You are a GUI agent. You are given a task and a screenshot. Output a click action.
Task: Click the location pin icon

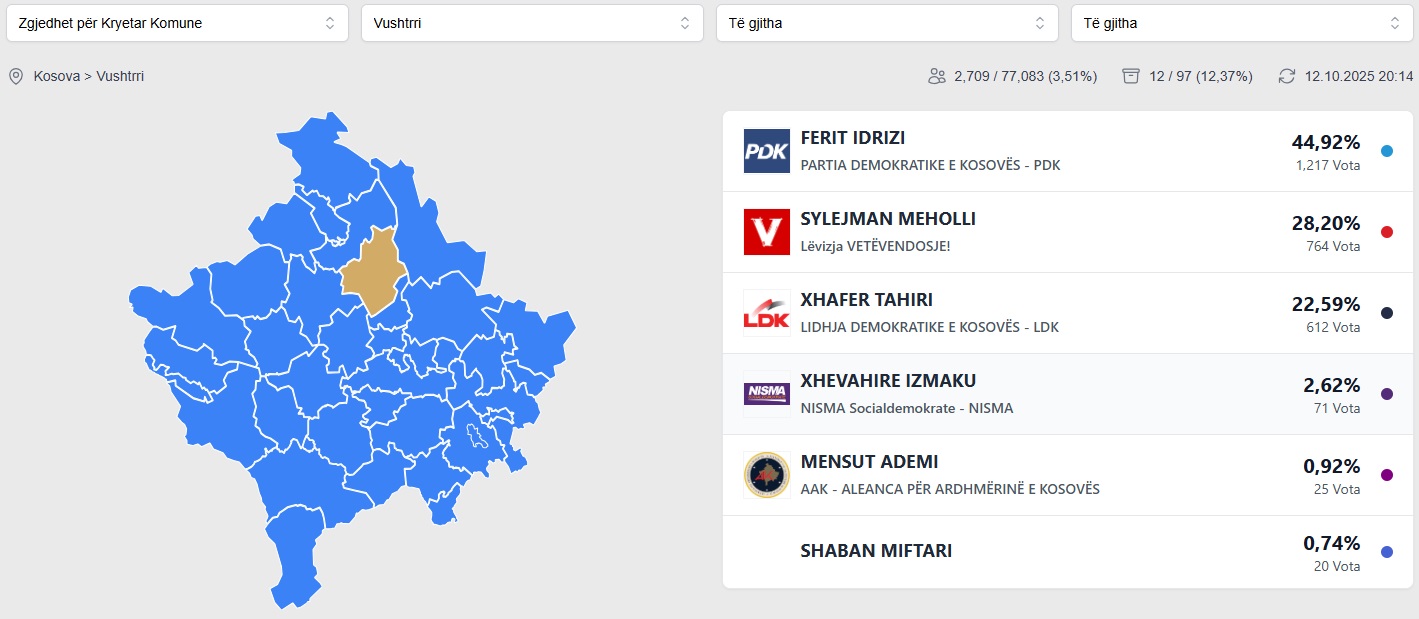16,76
